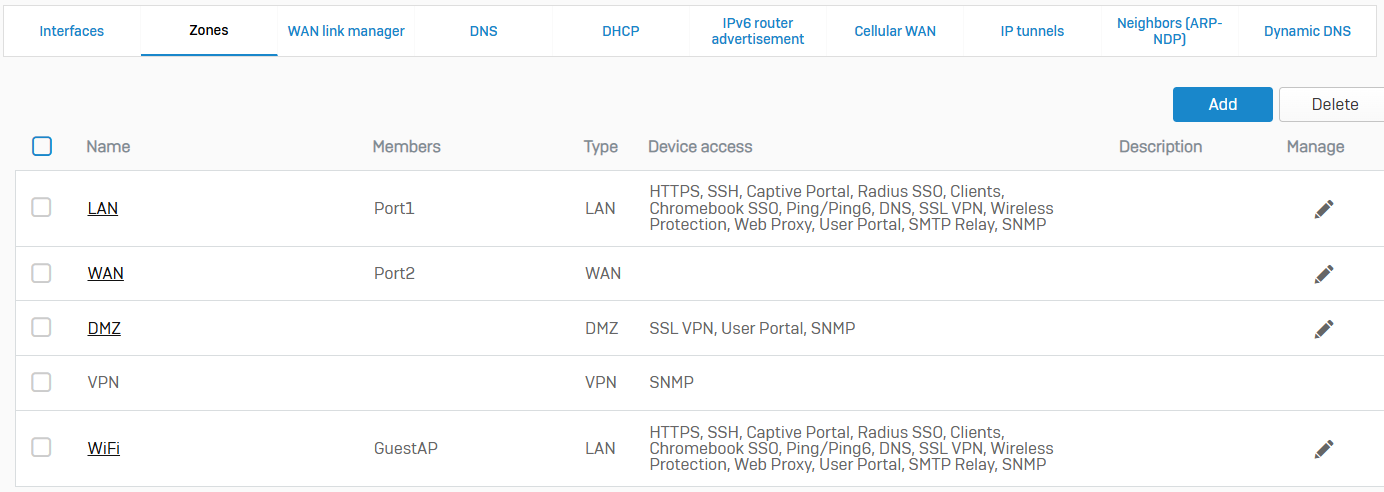
Task: Open the Dynamic DNS tab
Action: pyautogui.click(x=1307, y=31)
